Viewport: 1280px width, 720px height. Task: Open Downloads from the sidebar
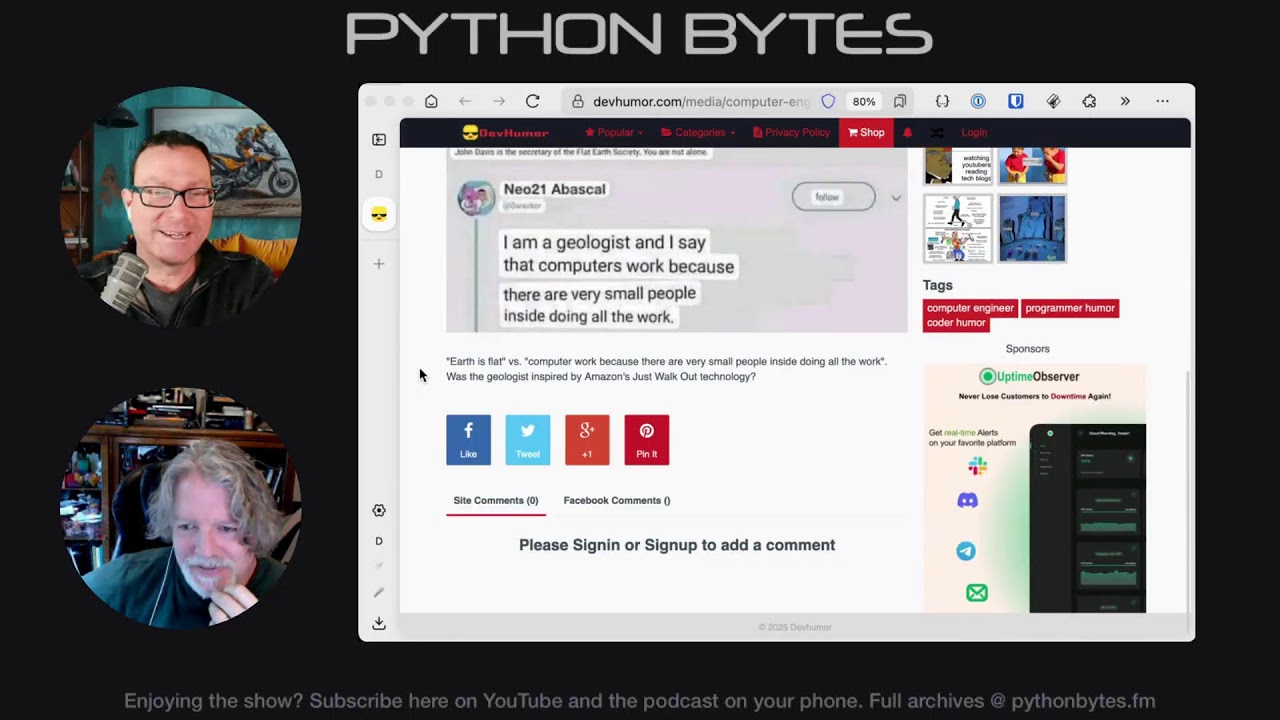379,623
